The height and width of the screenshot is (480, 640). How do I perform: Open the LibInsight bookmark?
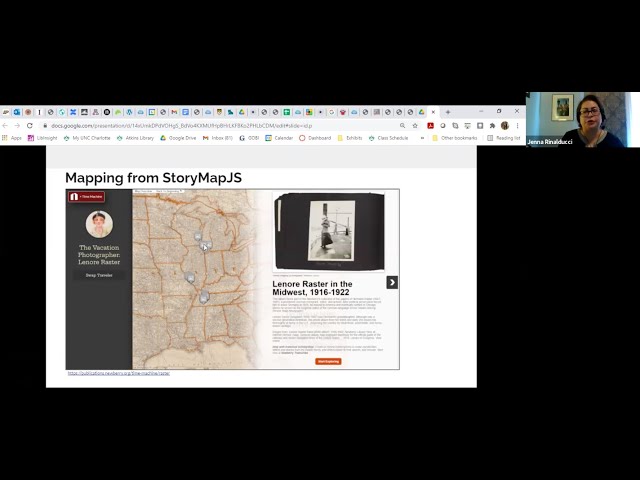(x=42, y=138)
